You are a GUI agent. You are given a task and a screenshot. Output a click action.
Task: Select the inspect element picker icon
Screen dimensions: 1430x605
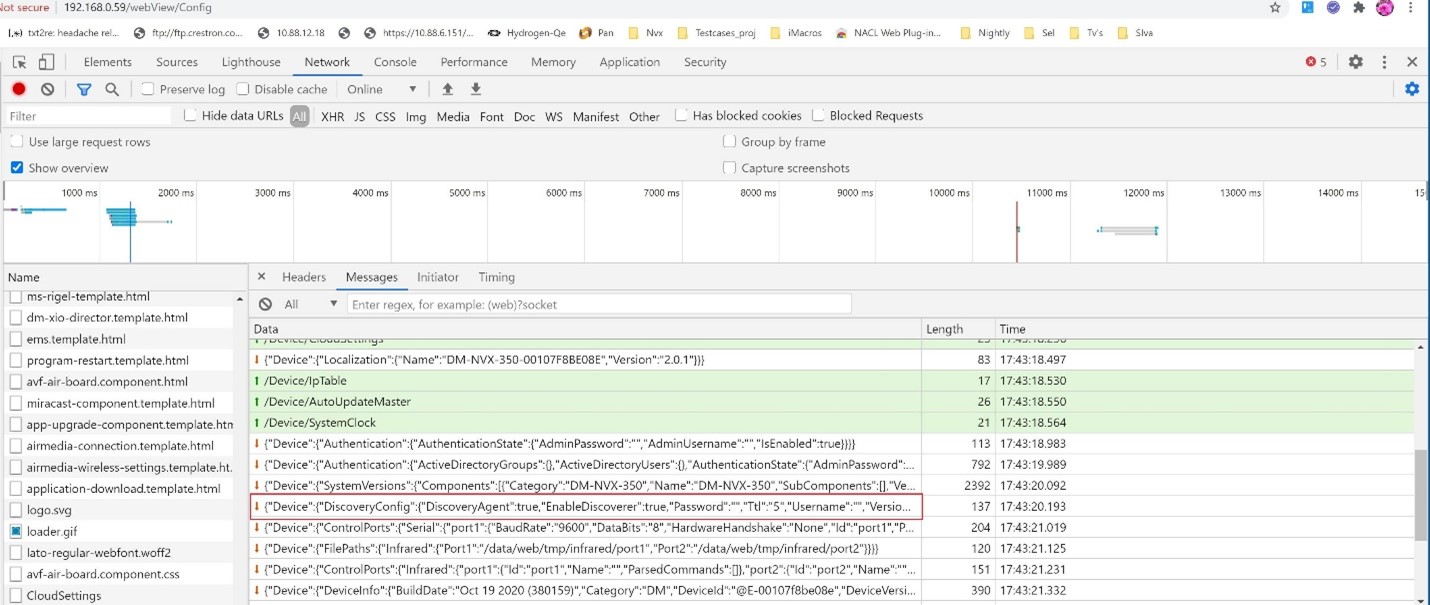tap(19, 62)
